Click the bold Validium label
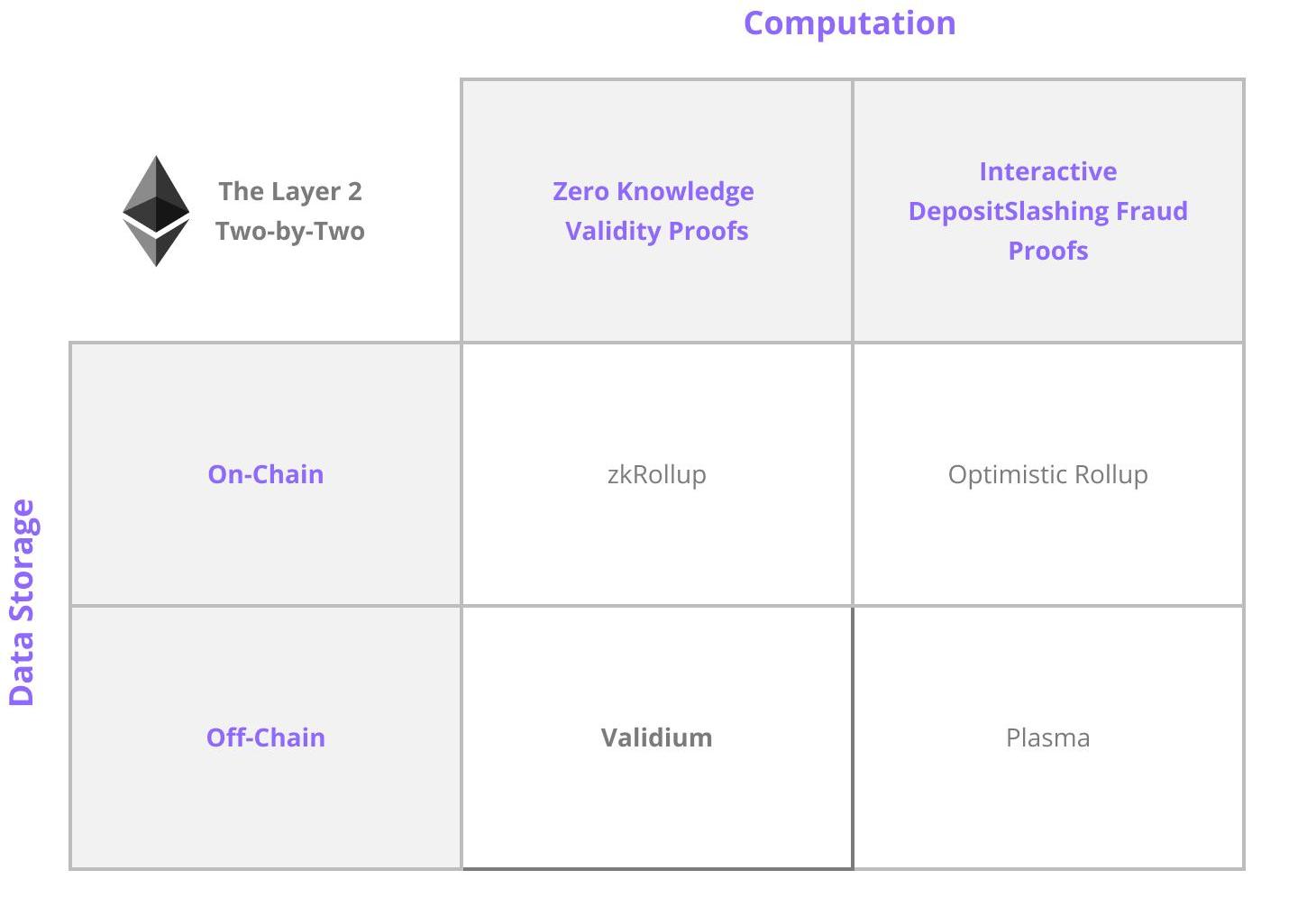Viewport: 1316px width, 916px height. [x=656, y=737]
